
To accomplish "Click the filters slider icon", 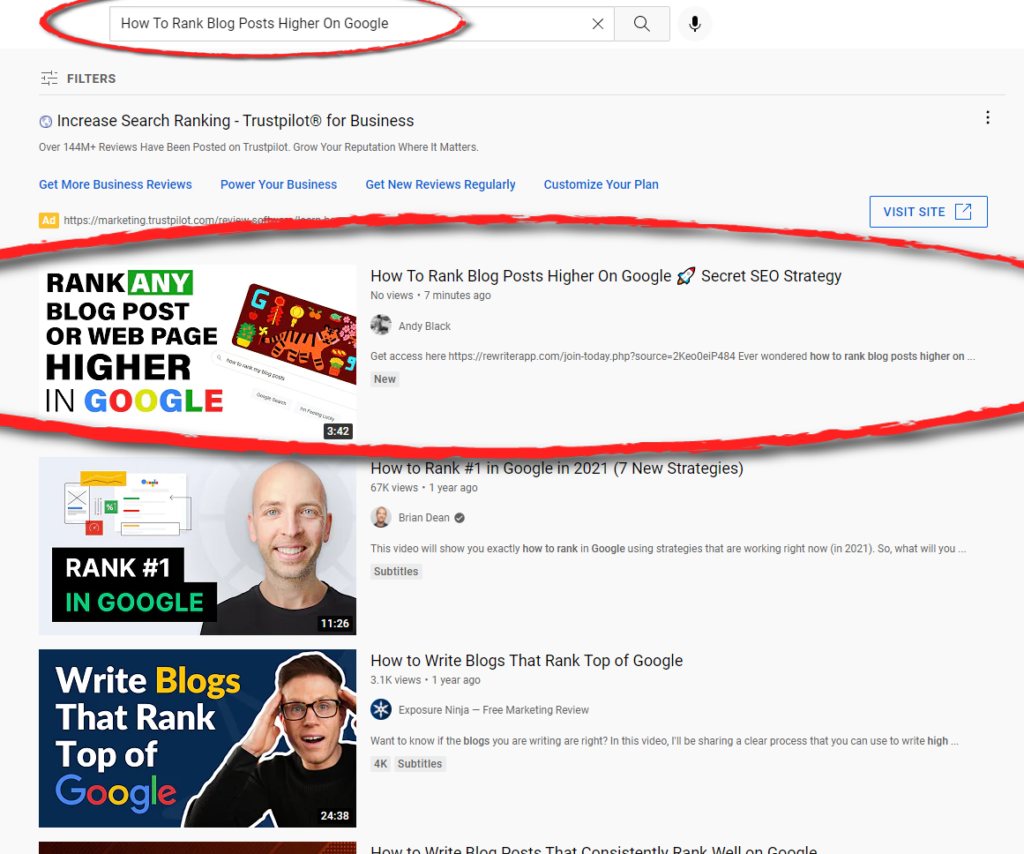I will point(49,78).
